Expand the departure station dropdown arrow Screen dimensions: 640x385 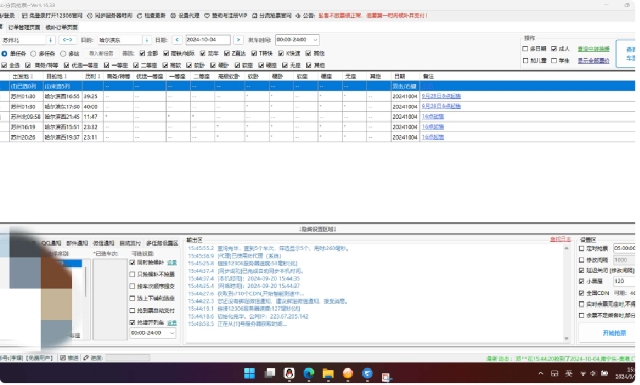50,40
